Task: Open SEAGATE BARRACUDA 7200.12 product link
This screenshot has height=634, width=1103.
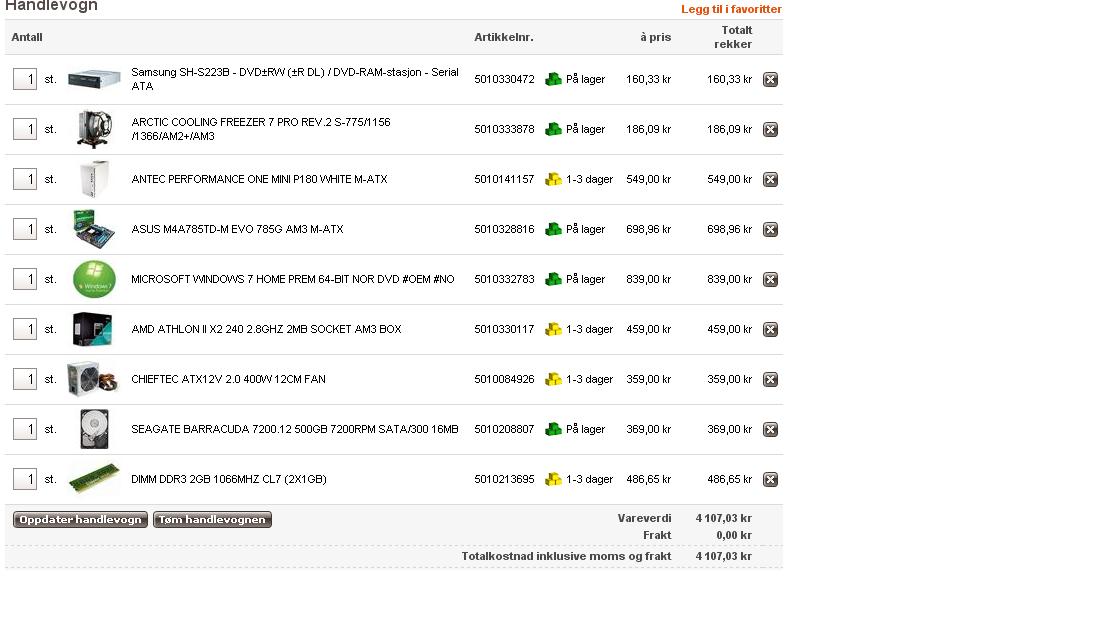Action: pos(295,429)
